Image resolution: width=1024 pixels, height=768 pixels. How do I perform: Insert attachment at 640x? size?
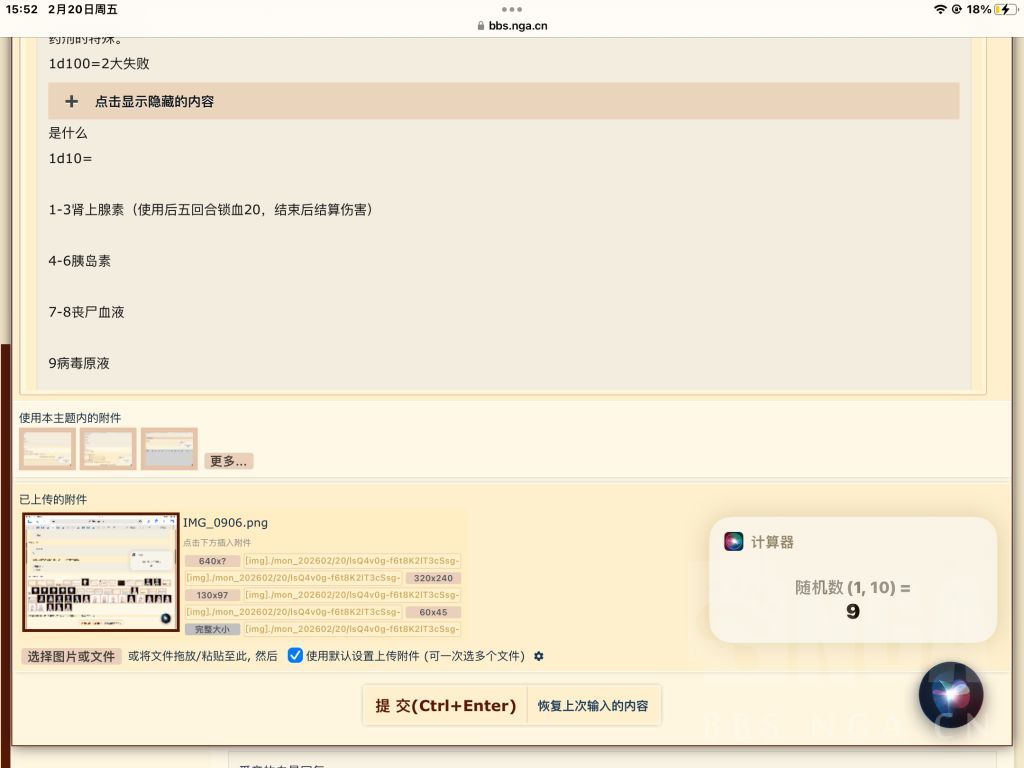[212, 561]
